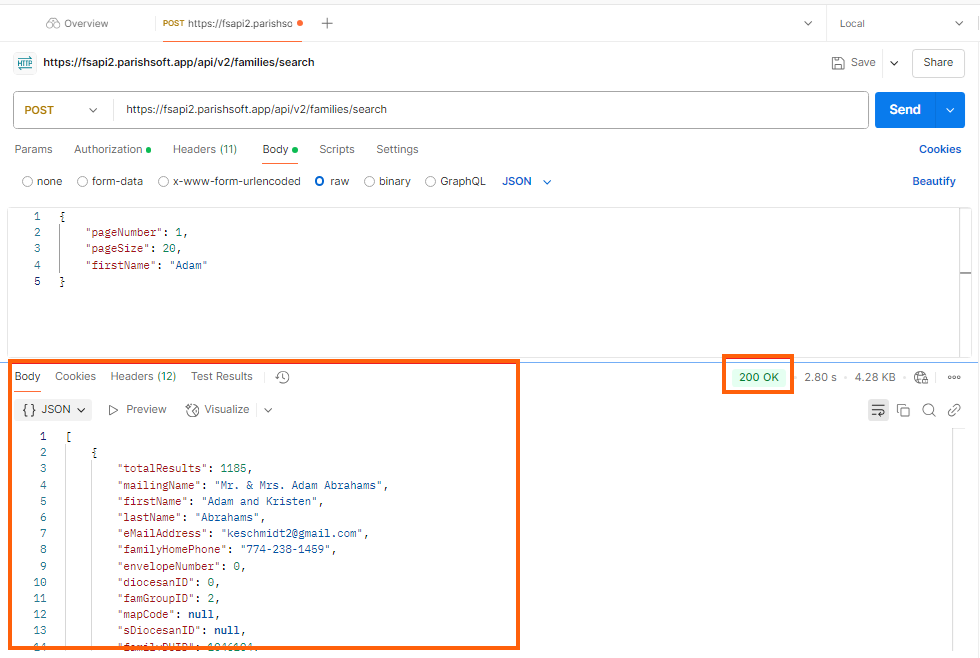980x658 pixels.
Task: Click the HTTP request type icon
Action: pyautogui.click(x=25, y=62)
